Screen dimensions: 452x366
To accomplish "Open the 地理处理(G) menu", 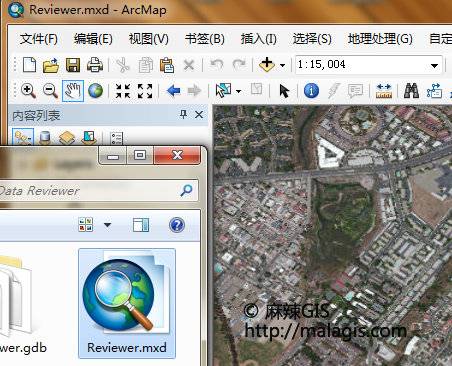I will click(380, 39).
